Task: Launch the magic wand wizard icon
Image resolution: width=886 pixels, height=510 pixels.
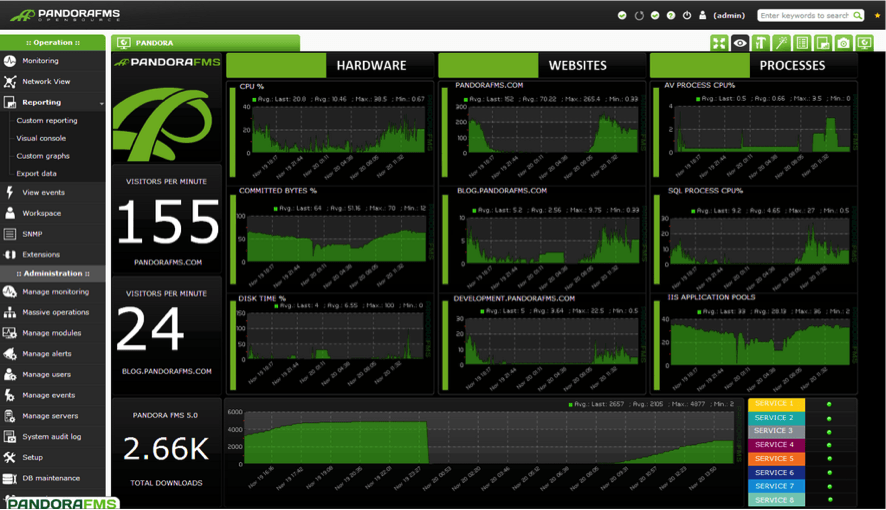Action: [x=781, y=43]
